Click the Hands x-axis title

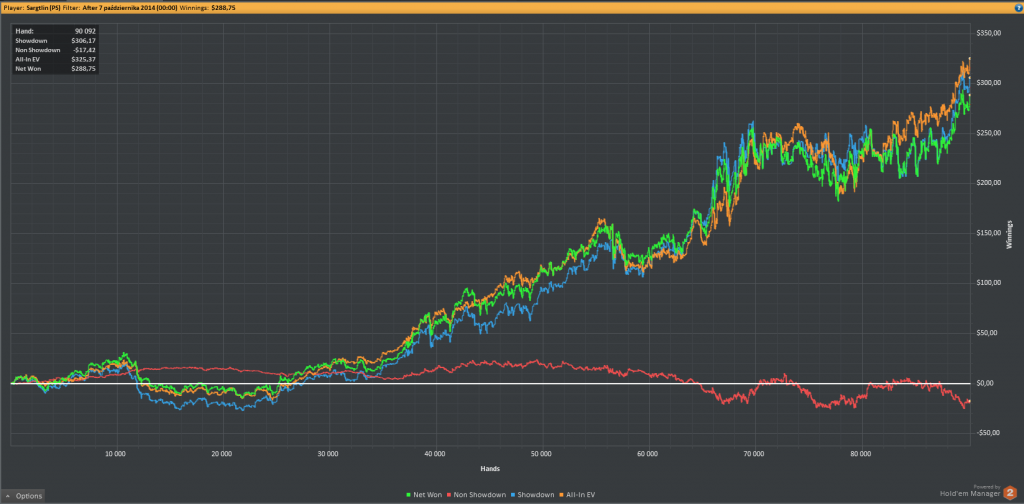tap(490, 468)
